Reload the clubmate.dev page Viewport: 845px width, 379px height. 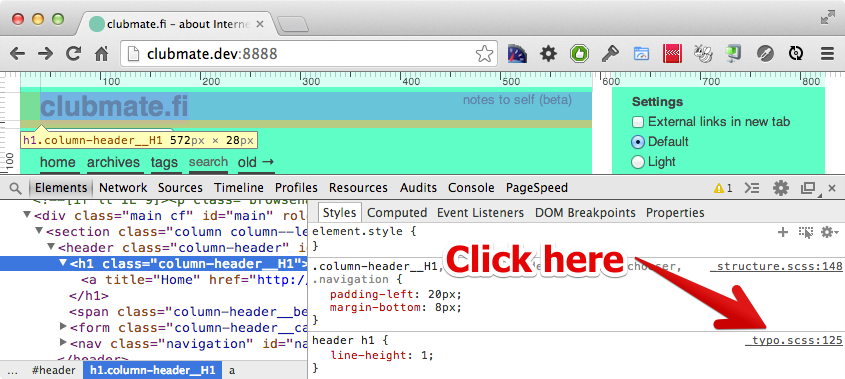(x=73, y=53)
